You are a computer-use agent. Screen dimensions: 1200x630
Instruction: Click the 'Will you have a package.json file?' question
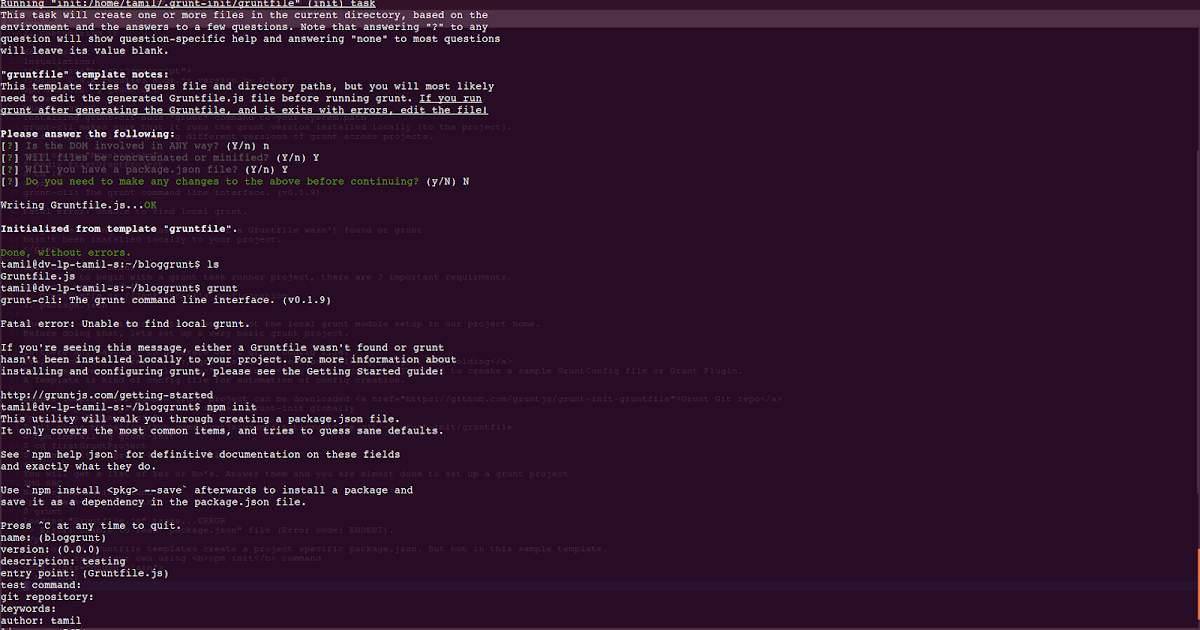click(x=144, y=170)
